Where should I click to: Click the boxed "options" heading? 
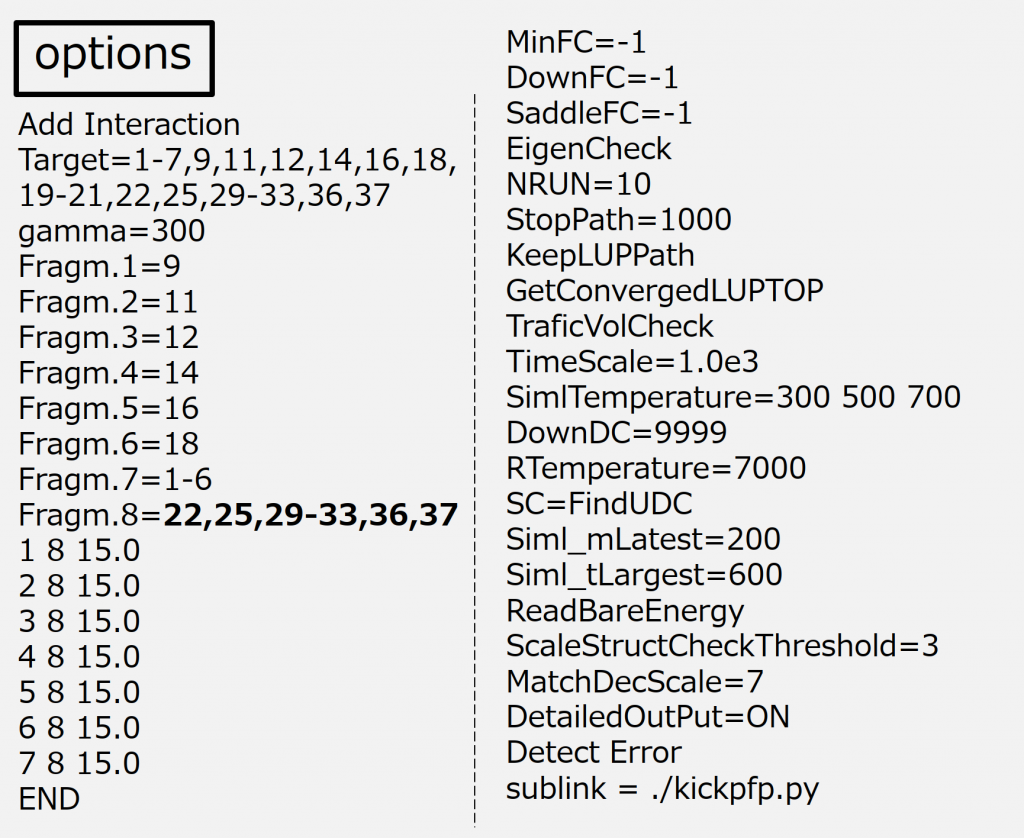click(113, 57)
